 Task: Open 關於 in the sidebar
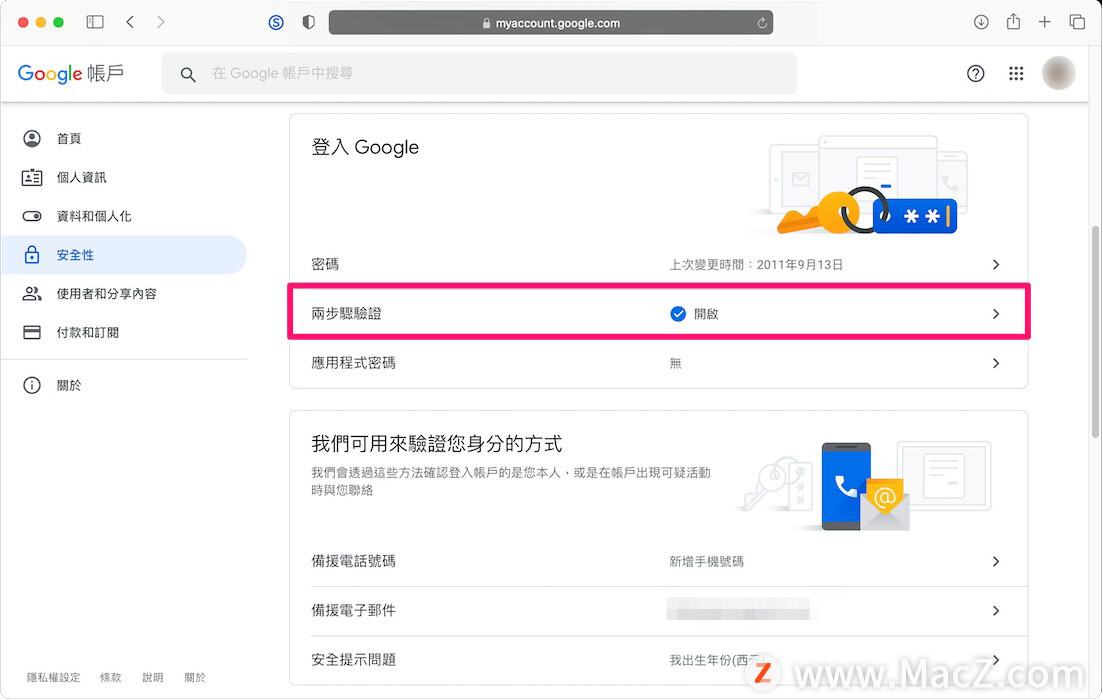[124, 385]
